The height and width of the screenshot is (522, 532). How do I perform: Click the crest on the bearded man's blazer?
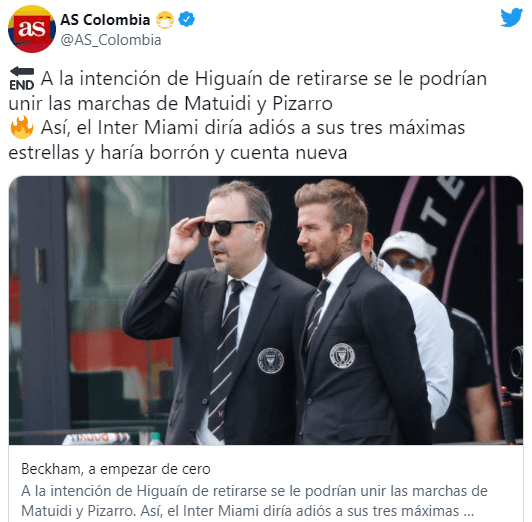point(342,356)
